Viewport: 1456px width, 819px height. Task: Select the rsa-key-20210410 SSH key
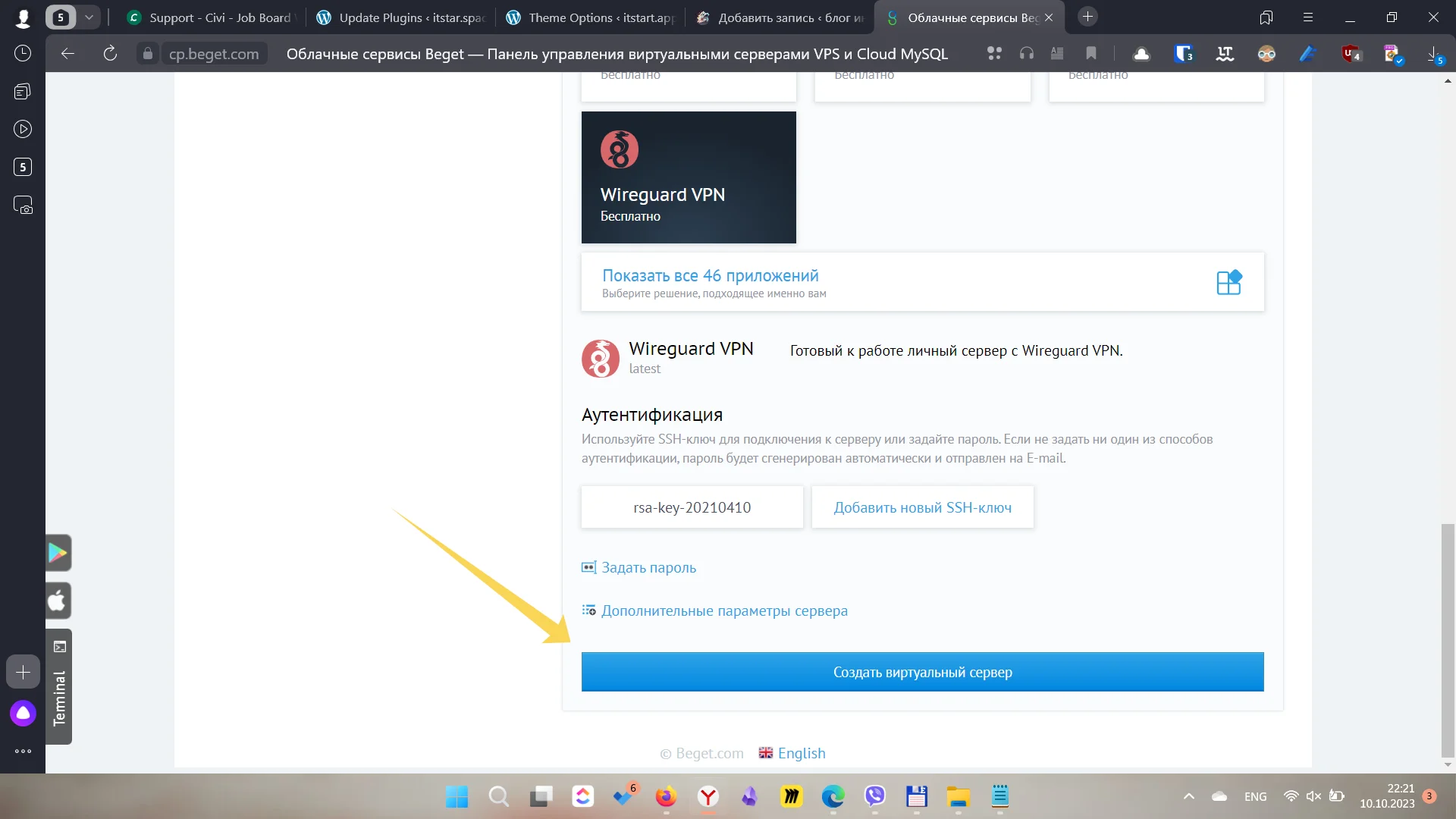[x=692, y=507]
